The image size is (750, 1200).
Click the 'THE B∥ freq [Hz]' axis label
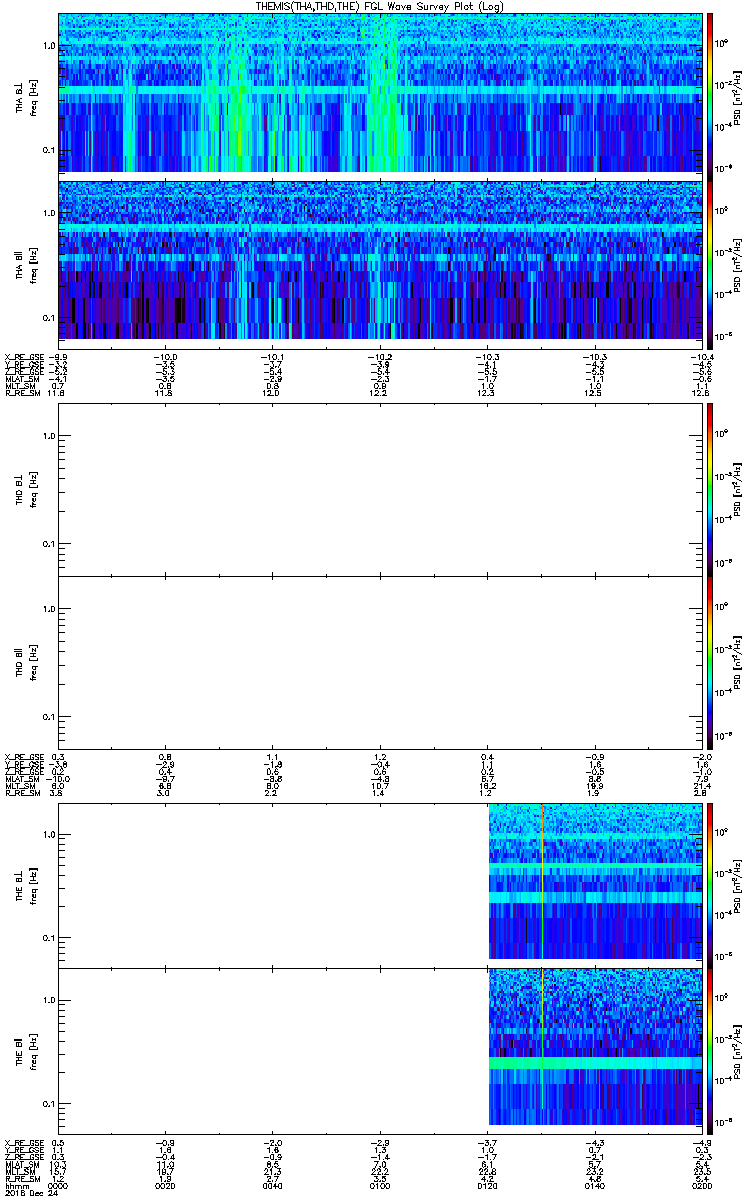coord(26,1049)
